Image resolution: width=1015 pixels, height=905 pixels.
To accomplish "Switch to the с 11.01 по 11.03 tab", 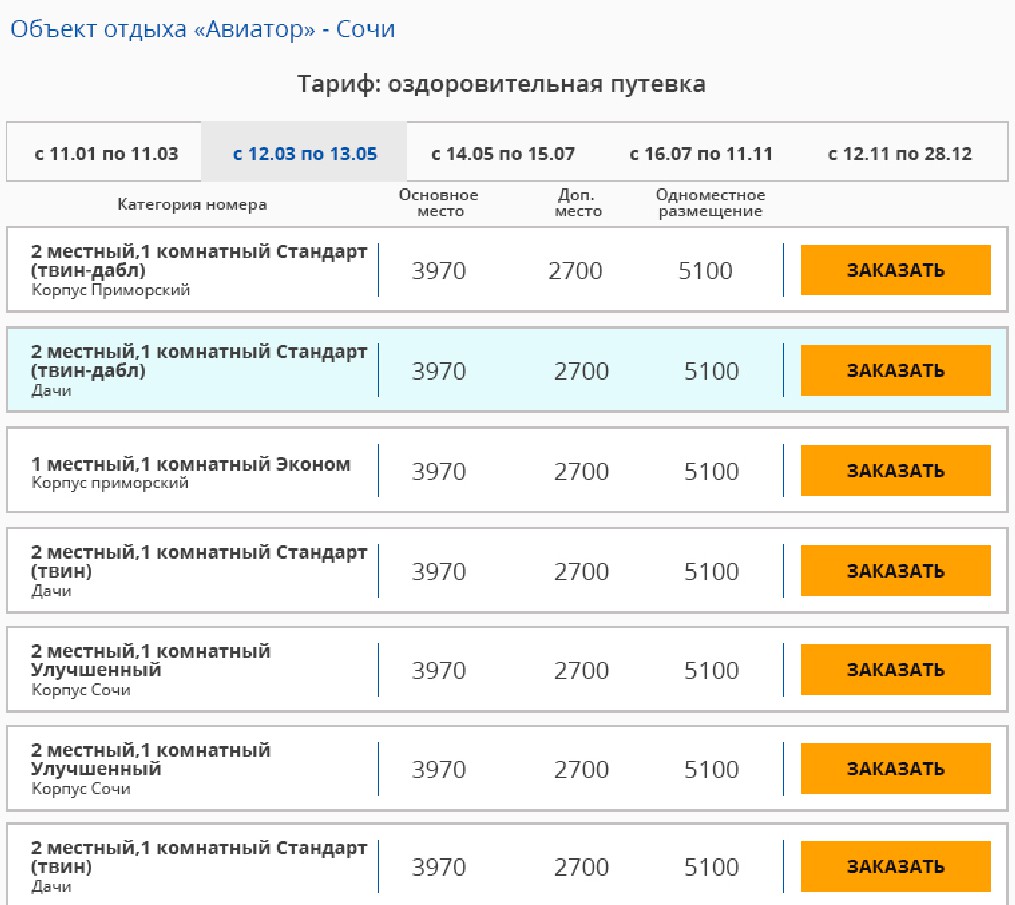I will coord(106,154).
